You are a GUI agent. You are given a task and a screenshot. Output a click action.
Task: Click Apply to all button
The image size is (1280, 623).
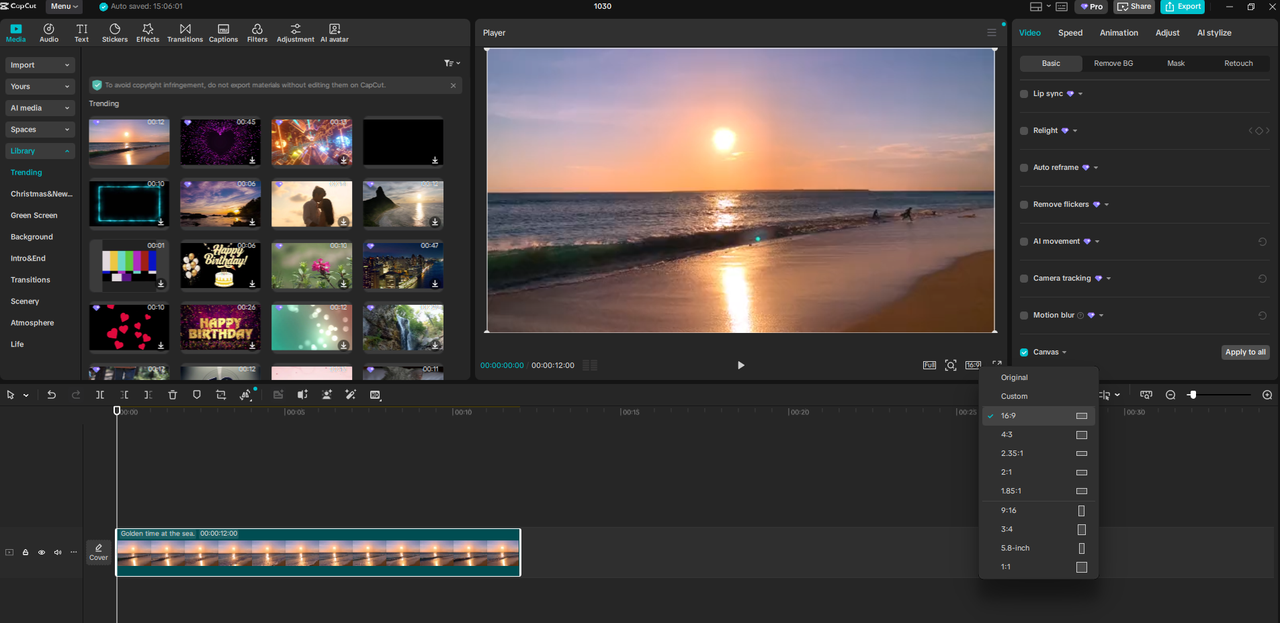point(1245,351)
